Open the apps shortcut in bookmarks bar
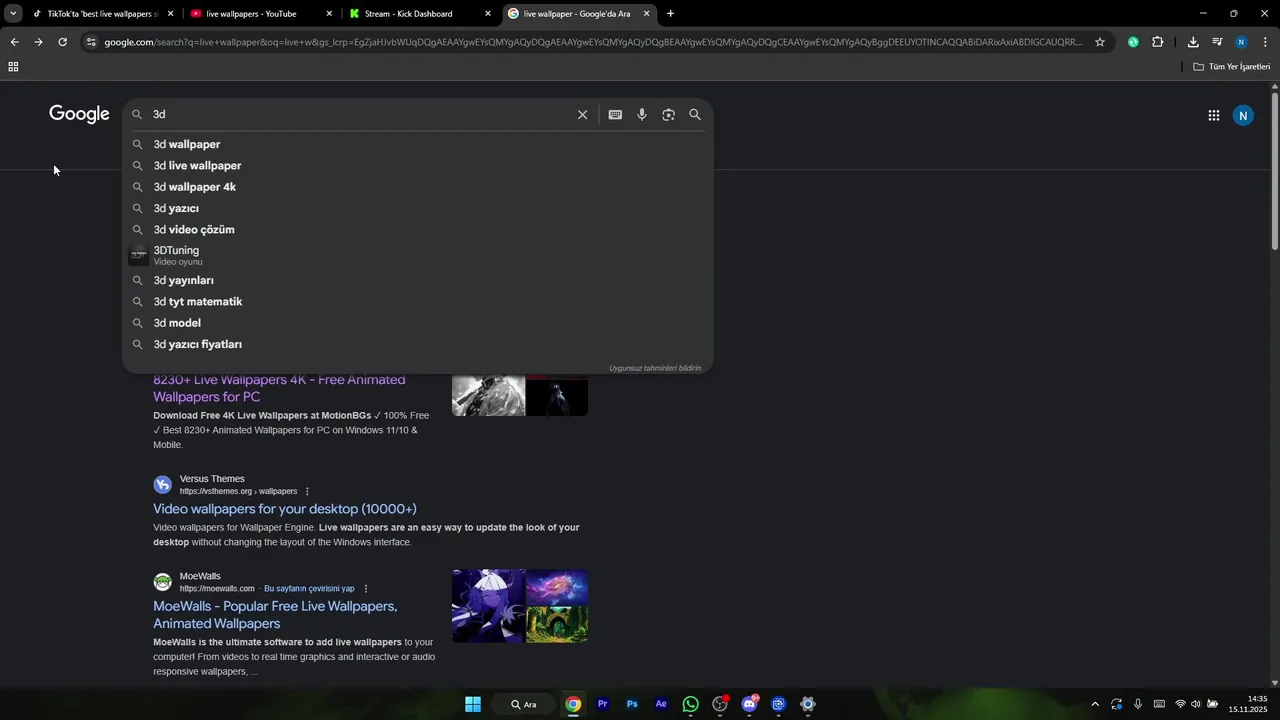This screenshot has height=720, width=1280. pos(13,67)
